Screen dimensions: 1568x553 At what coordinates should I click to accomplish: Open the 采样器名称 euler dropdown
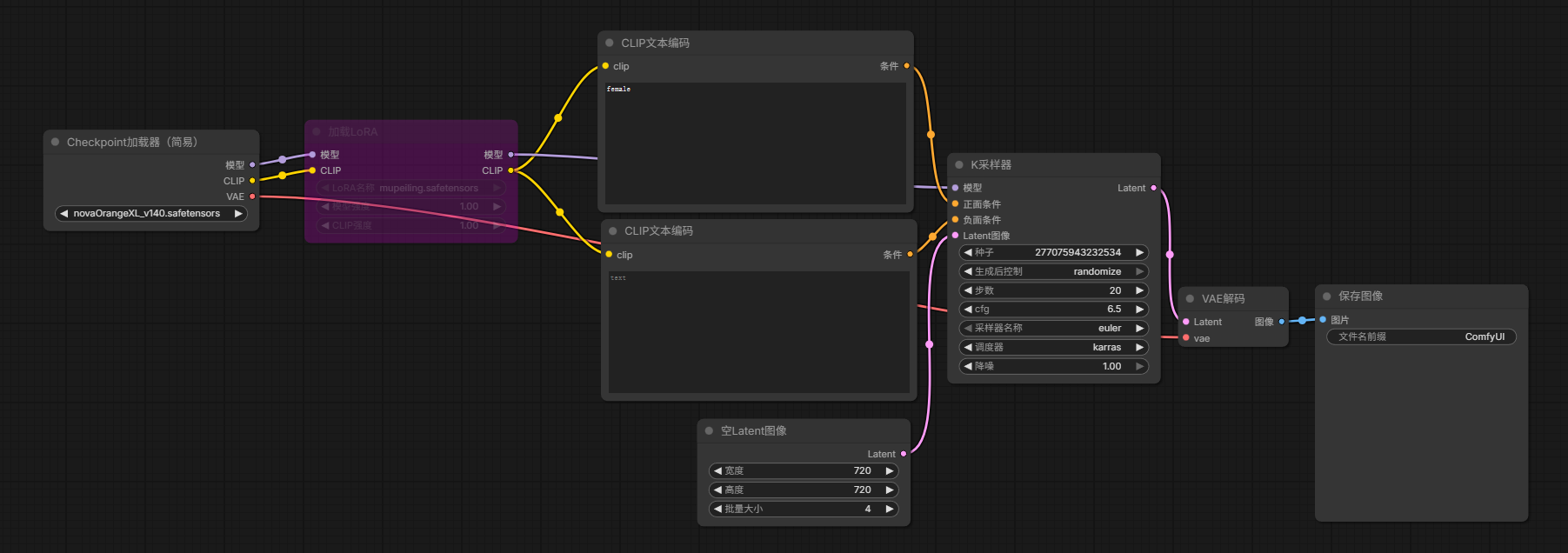tap(1053, 329)
